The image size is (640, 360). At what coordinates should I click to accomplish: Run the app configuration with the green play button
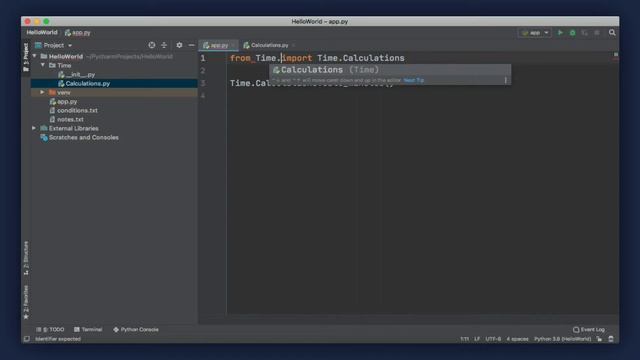click(560, 33)
